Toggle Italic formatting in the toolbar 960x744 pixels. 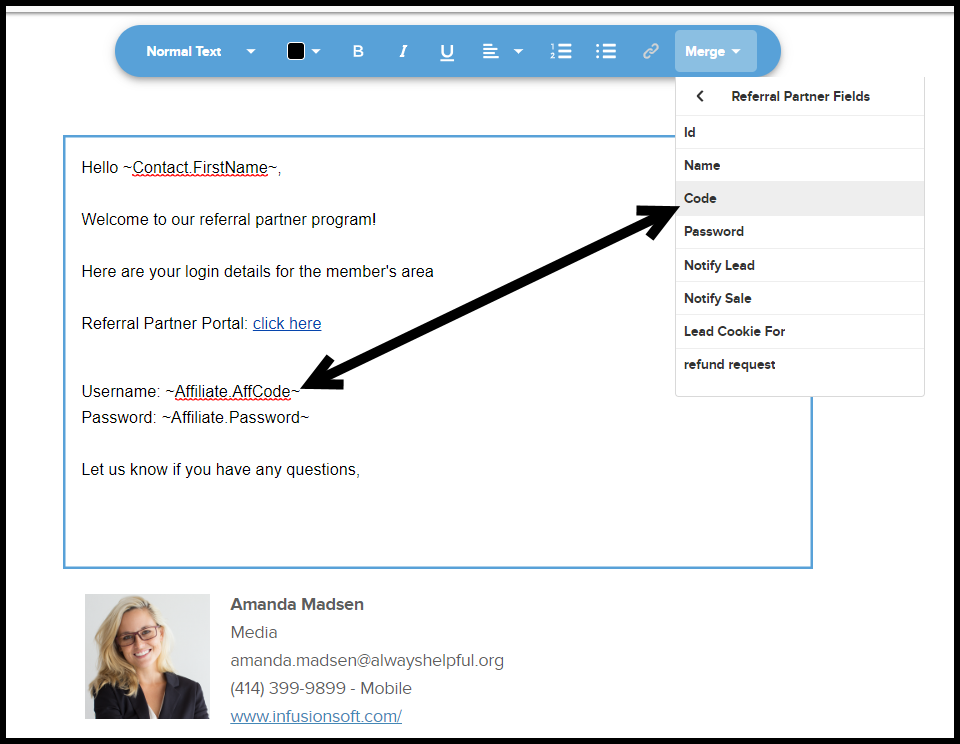coord(403,51)
